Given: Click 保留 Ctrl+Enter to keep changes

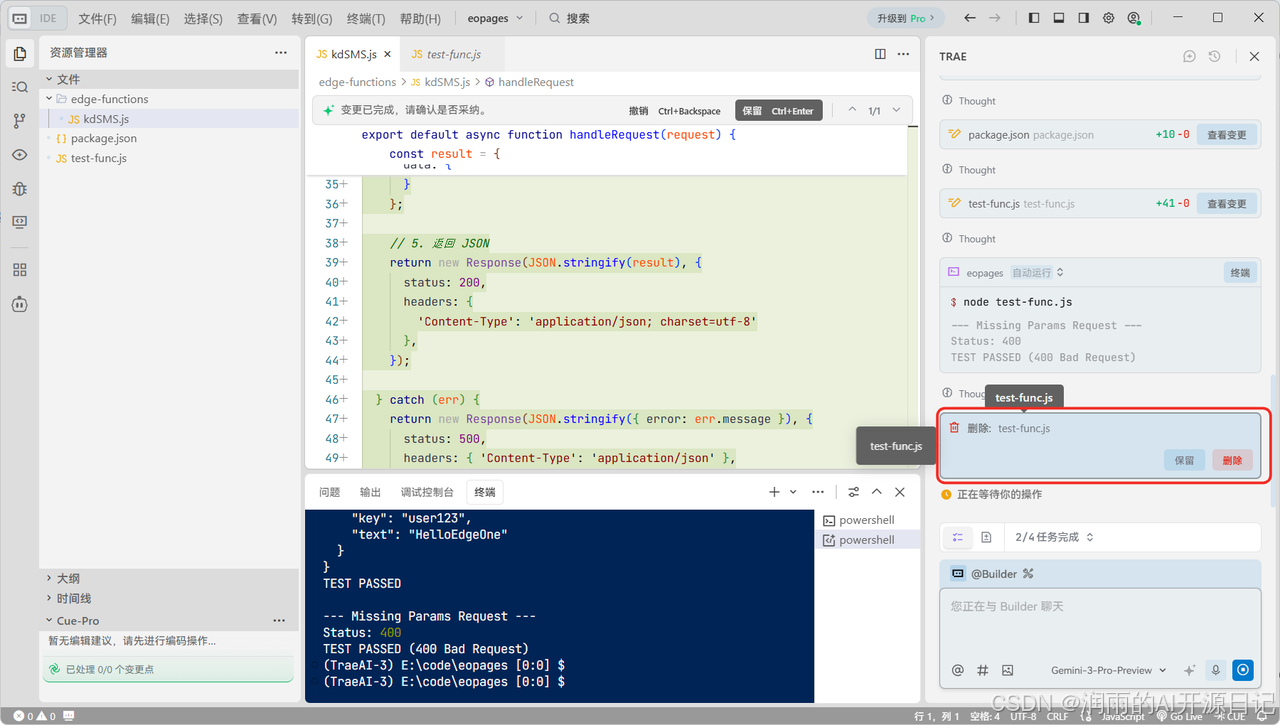Looking at the screenshot, I should click(778, 111).
